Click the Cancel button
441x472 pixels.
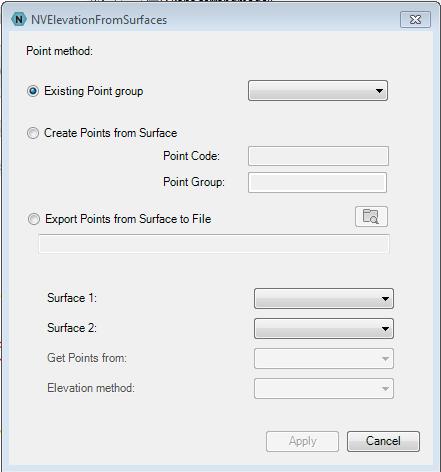[383, 441]
